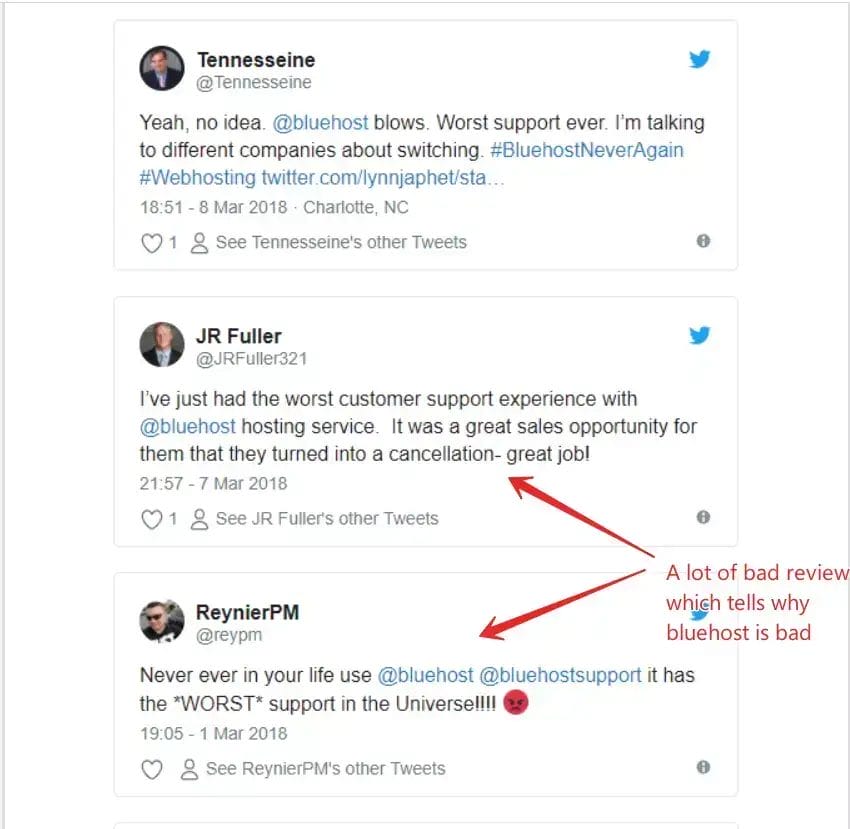
Task: Open JR Fuller's profile picture
Action: [x=162, y=345]
